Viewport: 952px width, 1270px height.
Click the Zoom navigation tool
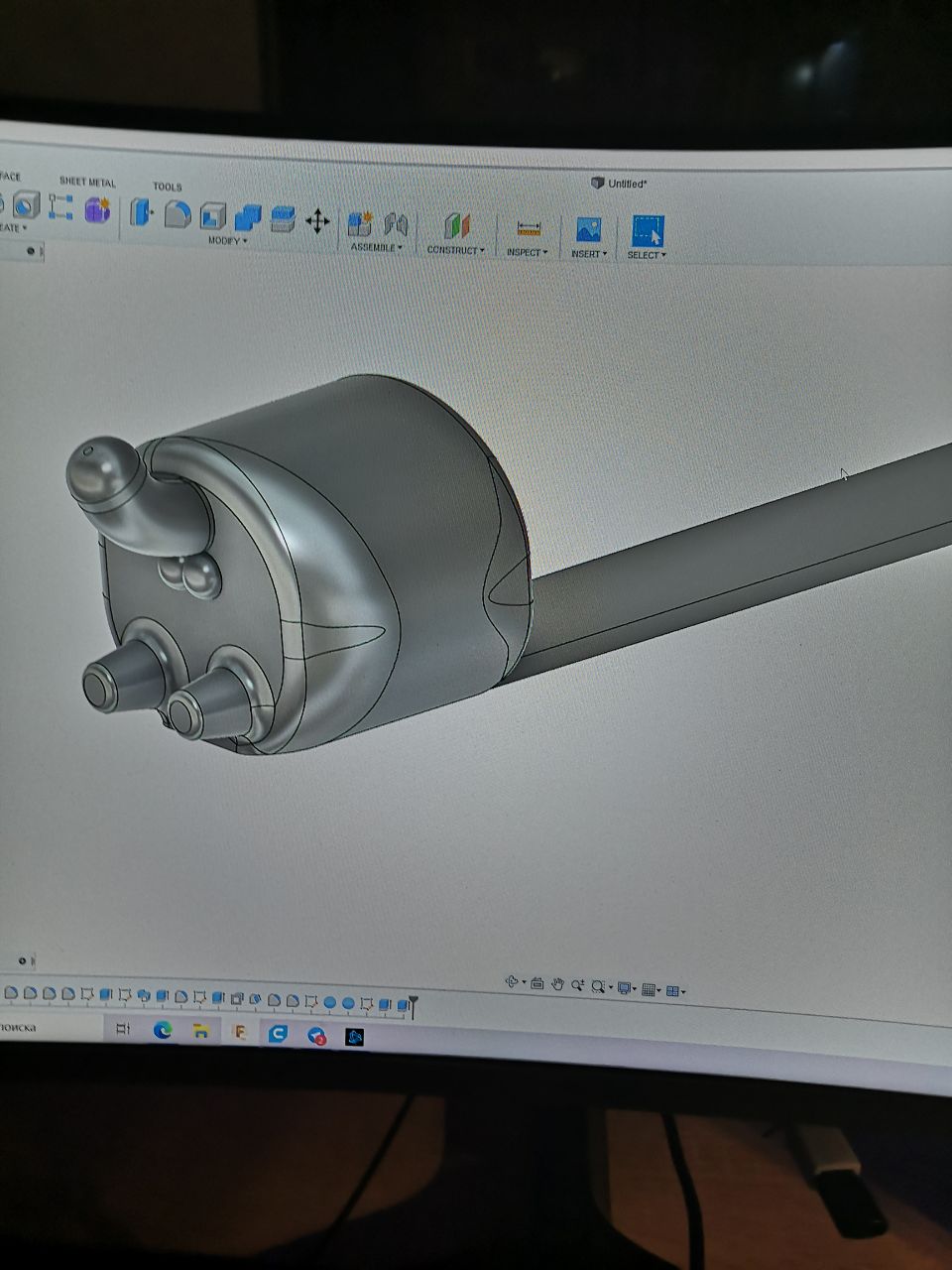click(x=577, y=985)
